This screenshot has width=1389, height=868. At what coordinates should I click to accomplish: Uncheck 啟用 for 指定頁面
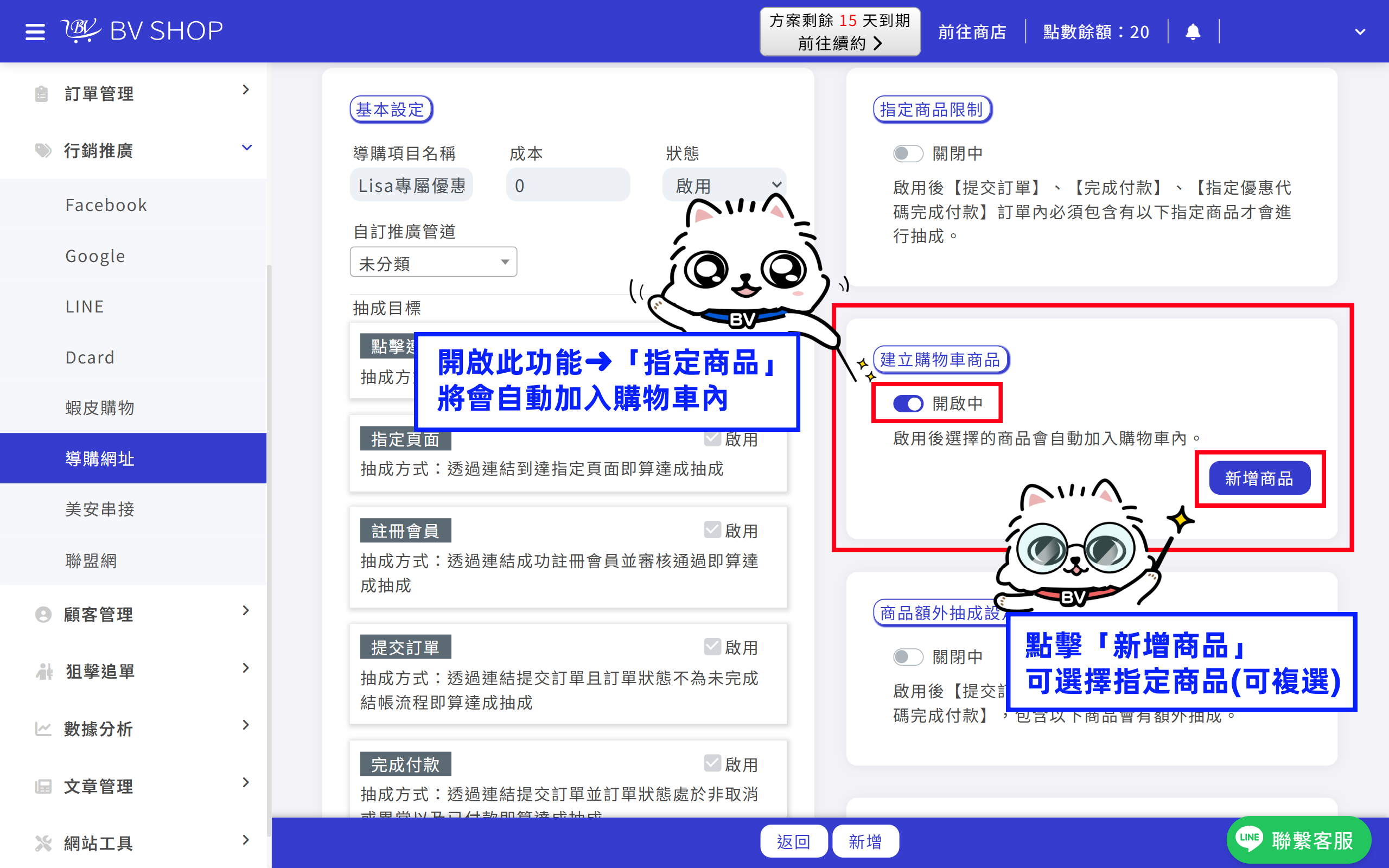click(712, 438)
